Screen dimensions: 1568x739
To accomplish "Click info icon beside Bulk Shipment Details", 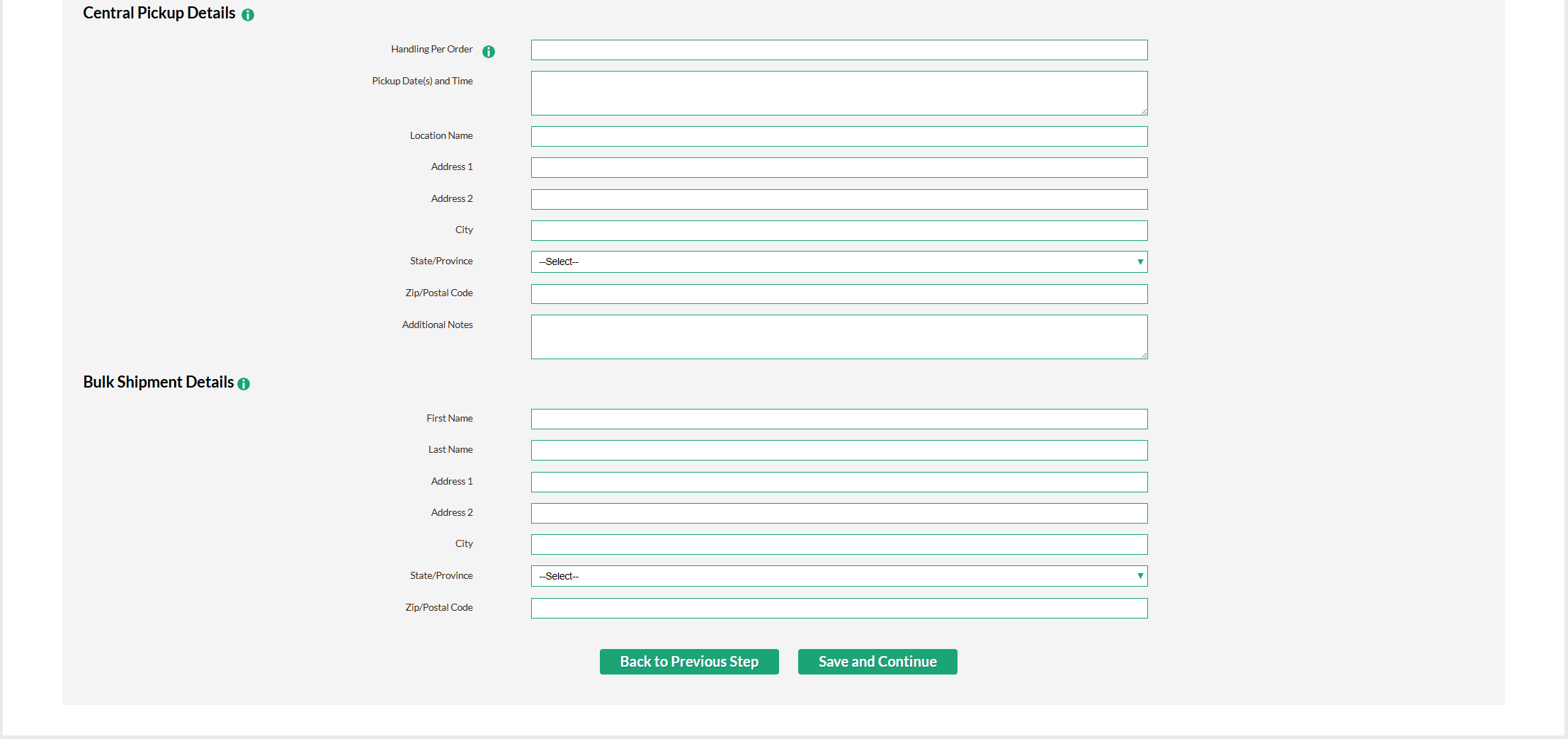I will tap(244, 384).
